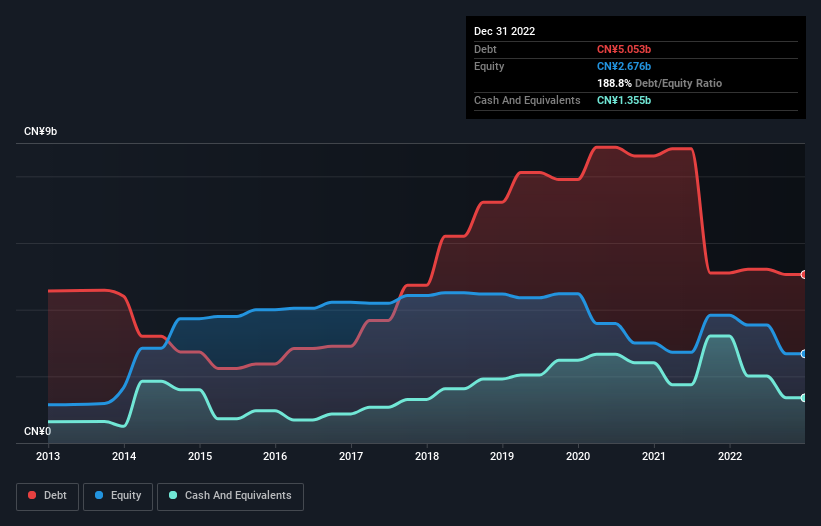Click the teal Cash legend dot

(x=173, y=495)
